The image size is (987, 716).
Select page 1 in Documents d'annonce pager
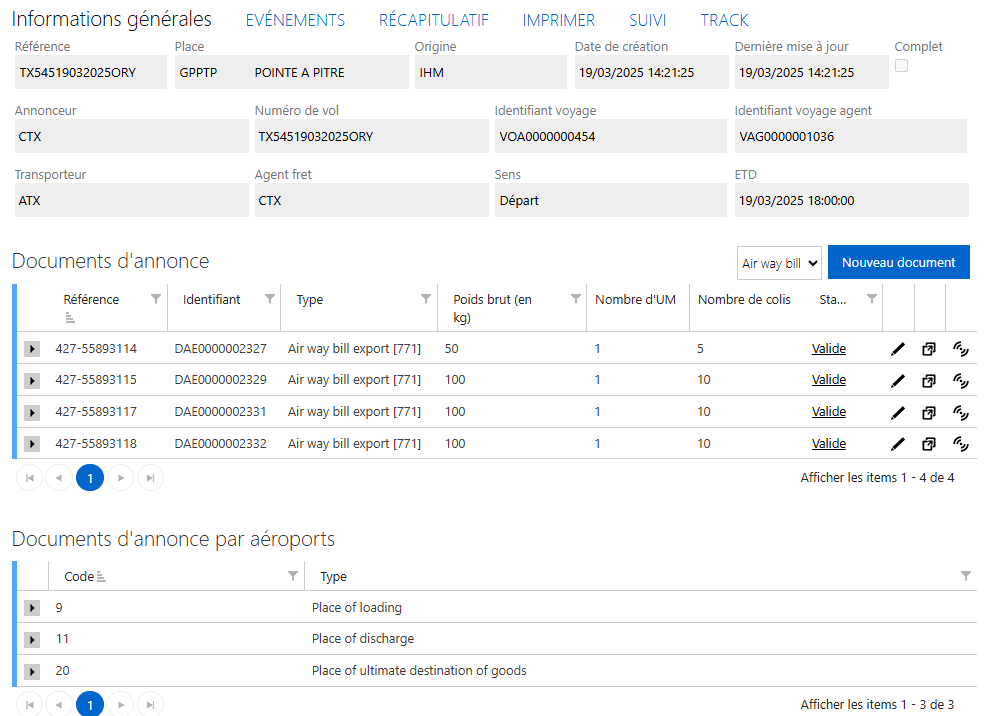click(90, 479)
